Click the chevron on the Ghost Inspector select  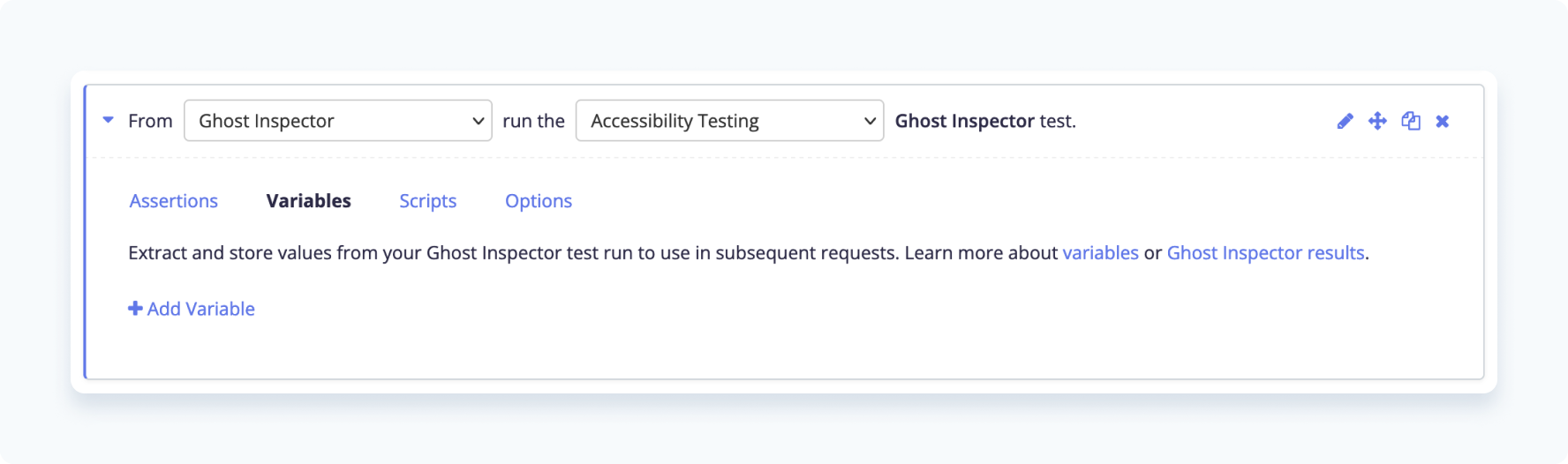pyautogui.click(x=479, y=121)
